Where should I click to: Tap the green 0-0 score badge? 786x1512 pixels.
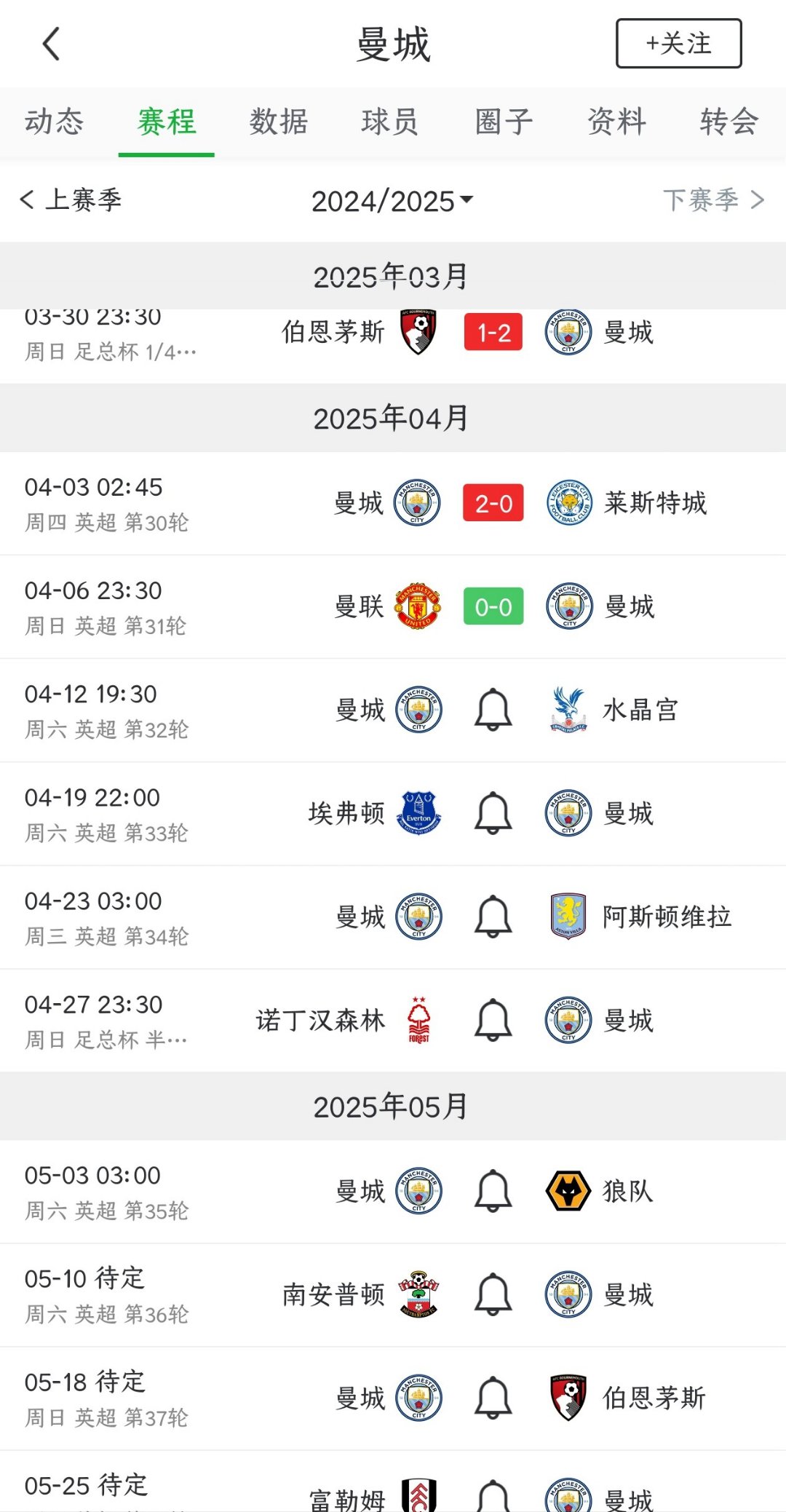tap(493, 606)
